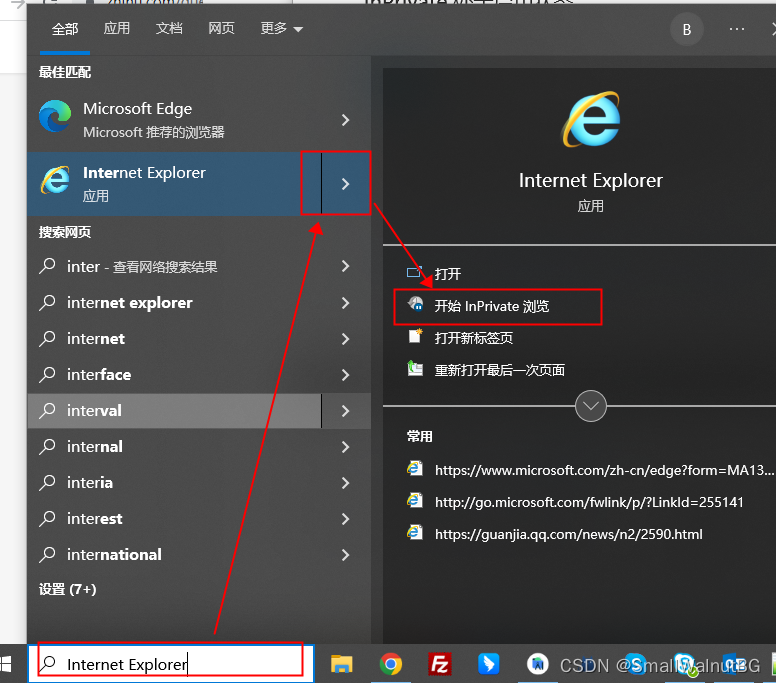This screenshot has height=683, width=776.
Task: Click IE icon beside guanjia.qq.com link
Action: coord(415,532)
